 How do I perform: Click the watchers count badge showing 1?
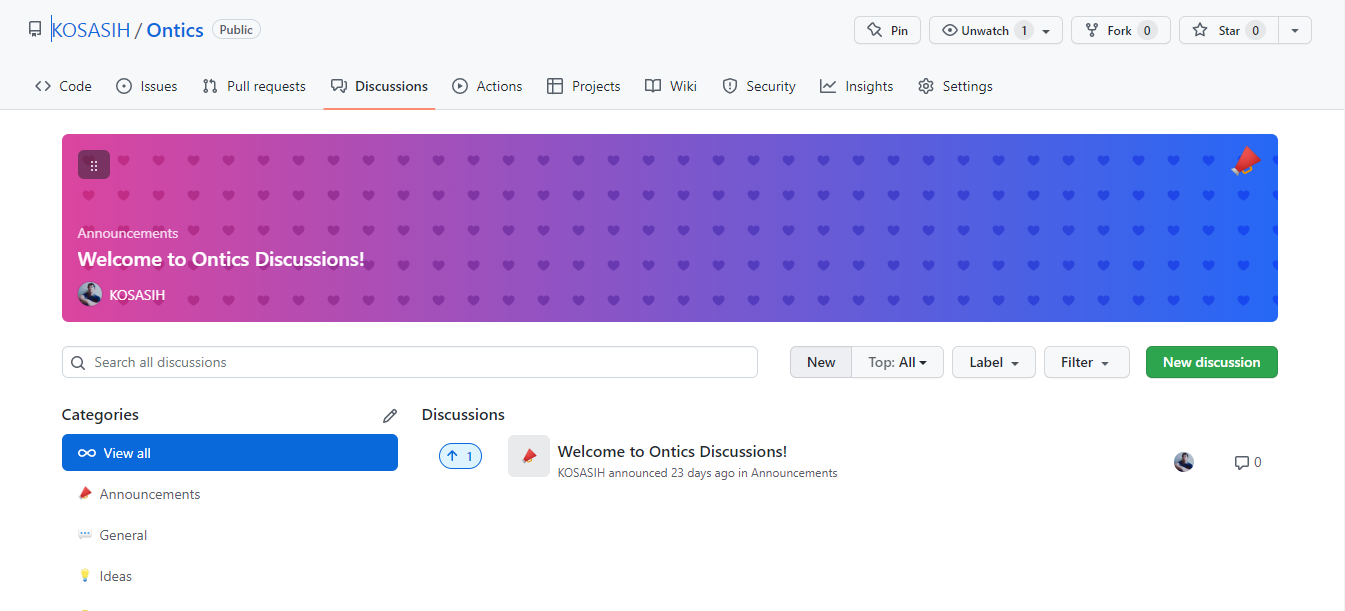pyautogui.click(x=1023, y=30)
